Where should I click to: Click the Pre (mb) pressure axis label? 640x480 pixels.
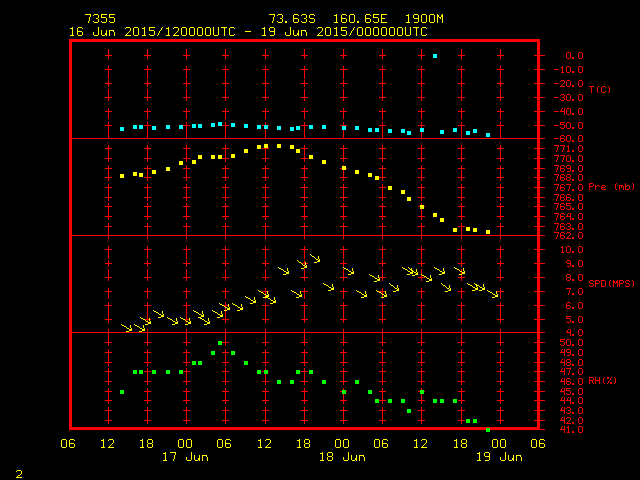(611, 187)
